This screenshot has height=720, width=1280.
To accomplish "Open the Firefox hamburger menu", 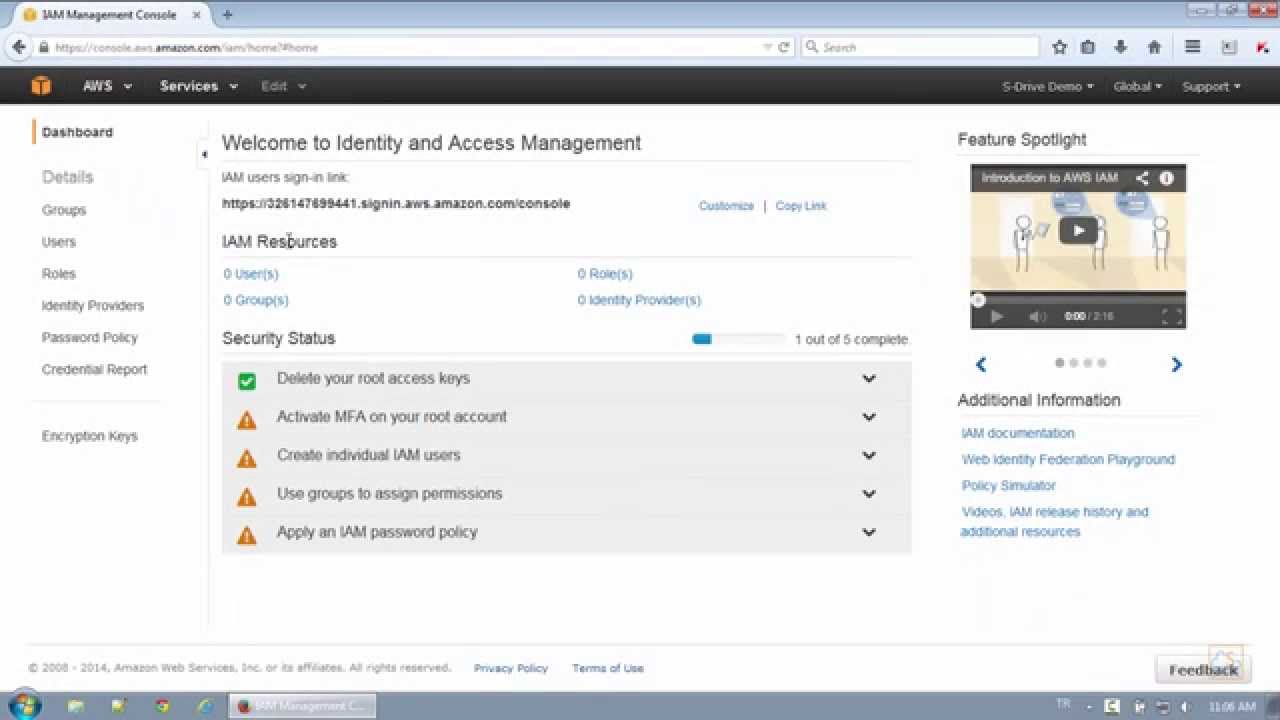I will coord(1192,47).
